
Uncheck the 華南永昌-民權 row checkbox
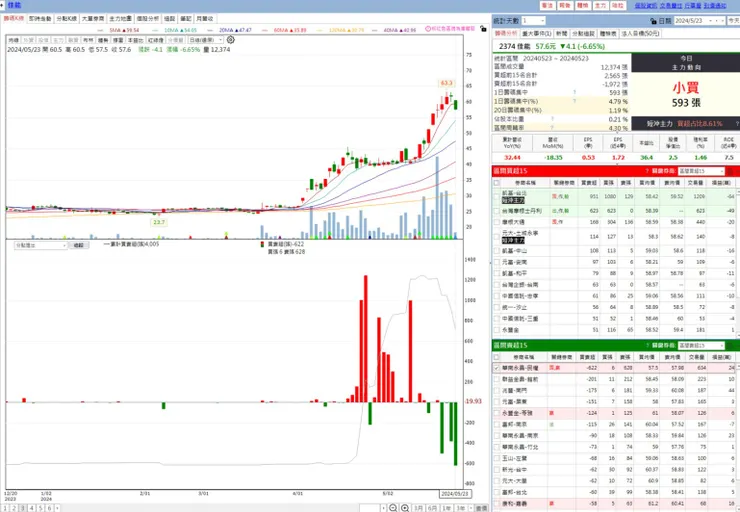(x=496, y=368)
